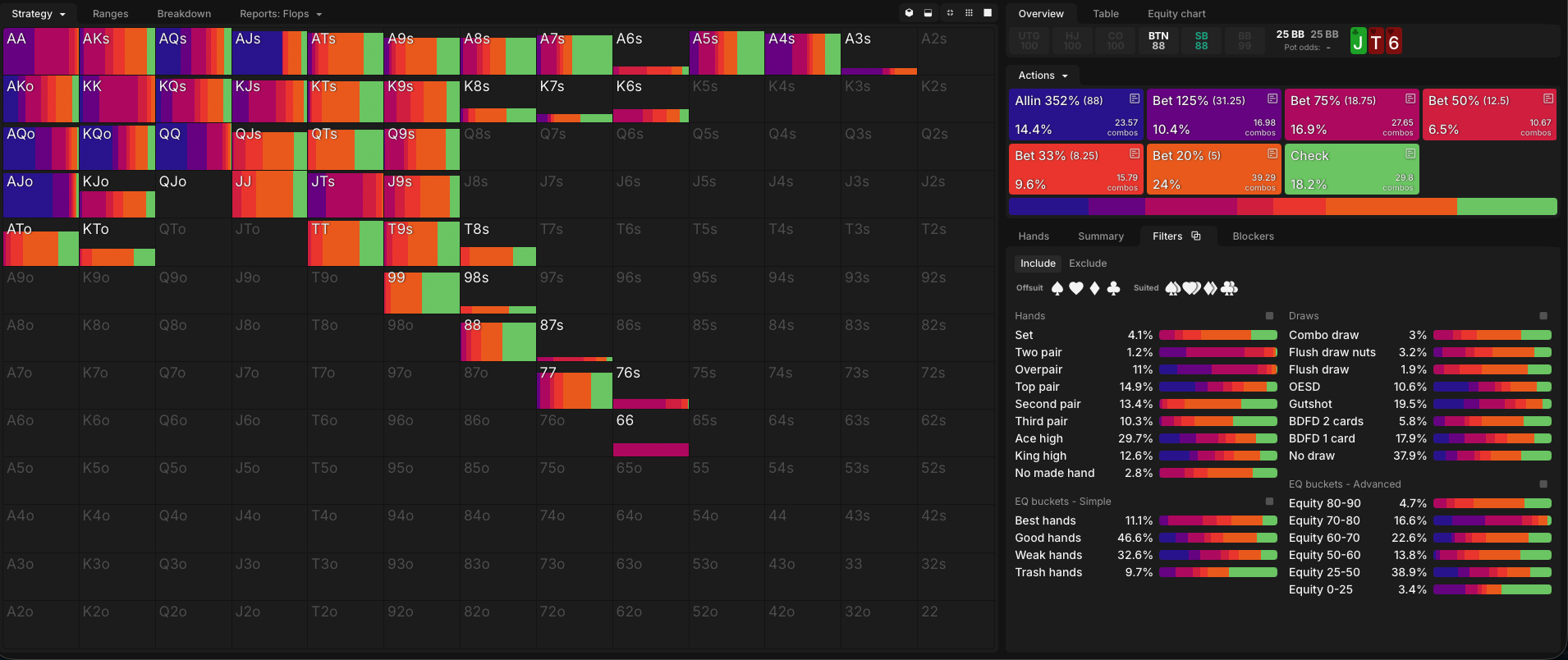Select the AKs hand cell in matrix
Screen dimensions: 1568x660
(117, 51)
